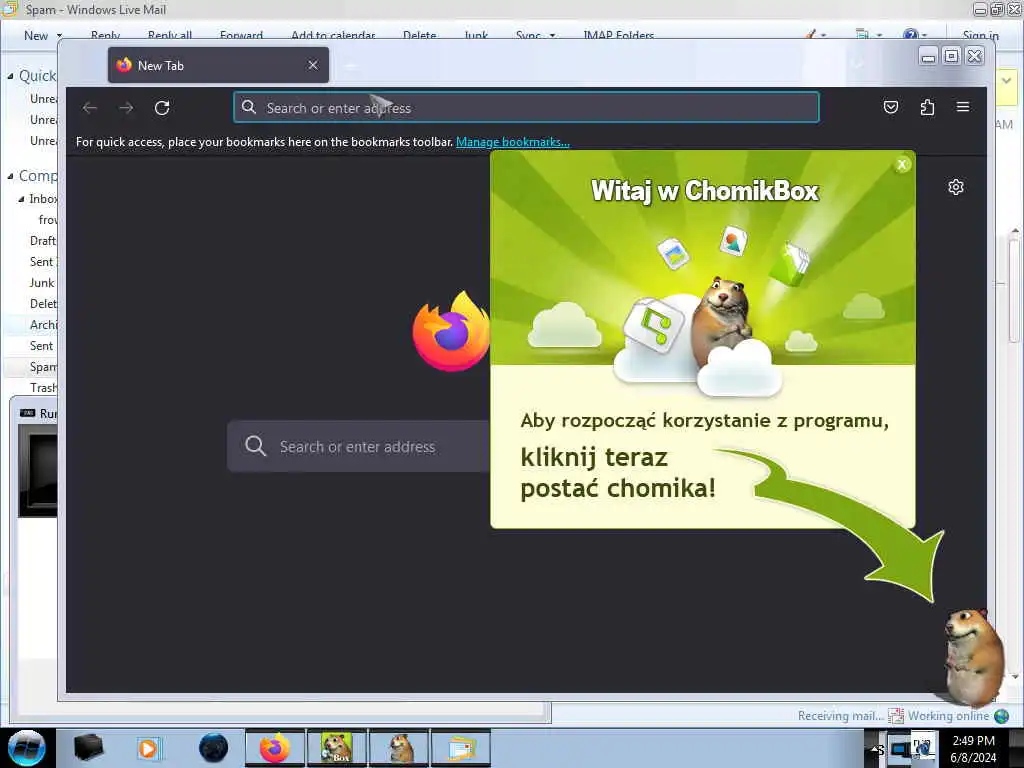Collapse the Inbox folder tree
The width and height of the screenshot is (1024, 768).
(x=21, y=199)
